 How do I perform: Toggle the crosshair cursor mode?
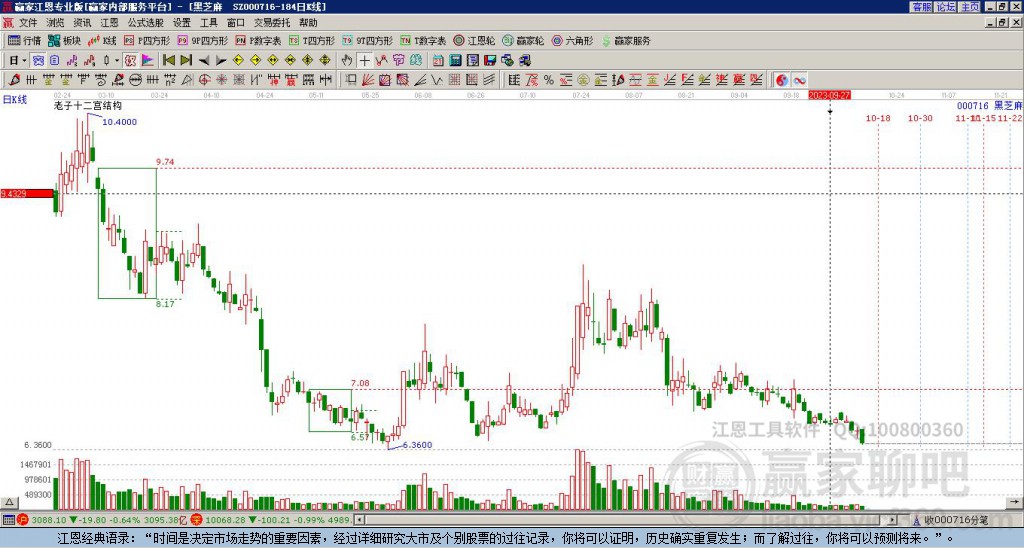coord(364,61)
